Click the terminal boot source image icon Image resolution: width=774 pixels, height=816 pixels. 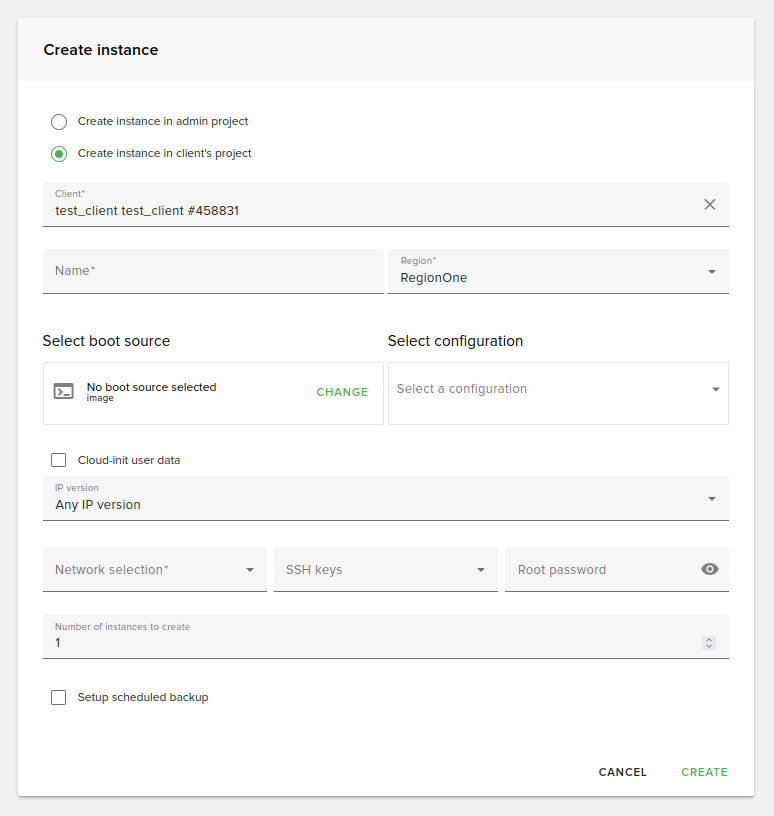pos(64,392)
